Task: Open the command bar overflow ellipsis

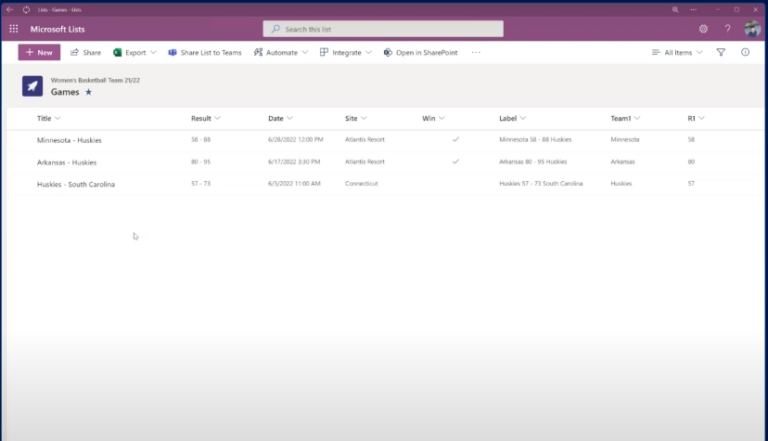Action: [476, 52]
